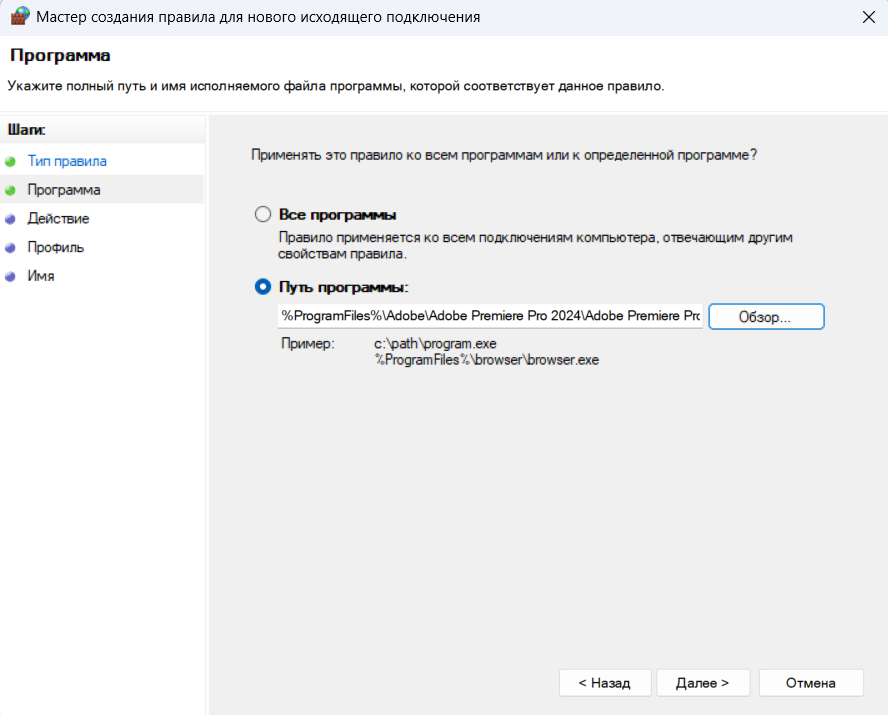Close the rule wizard window
The width and height of the screenshot is (888, 715).
click(864, 17)
